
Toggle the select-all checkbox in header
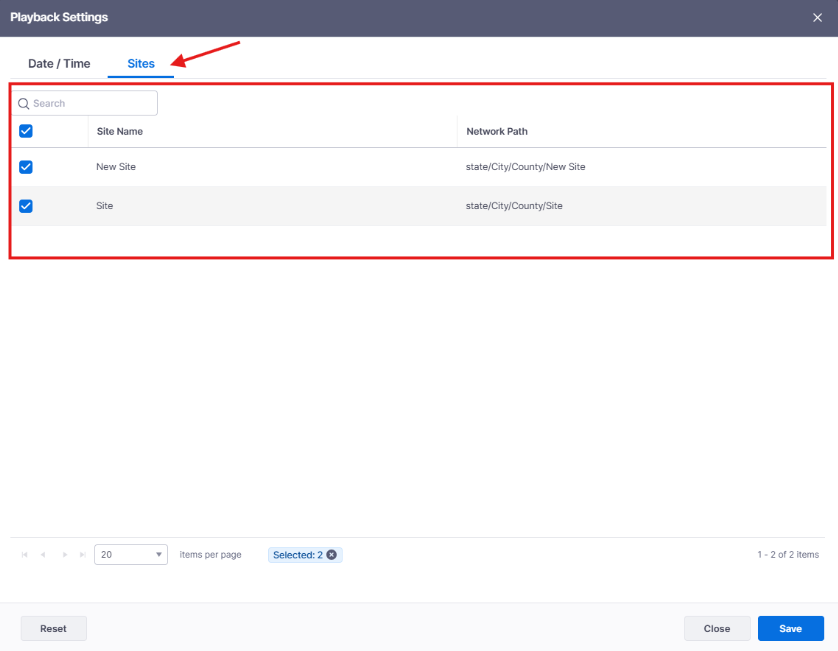[x=26, y=131]
